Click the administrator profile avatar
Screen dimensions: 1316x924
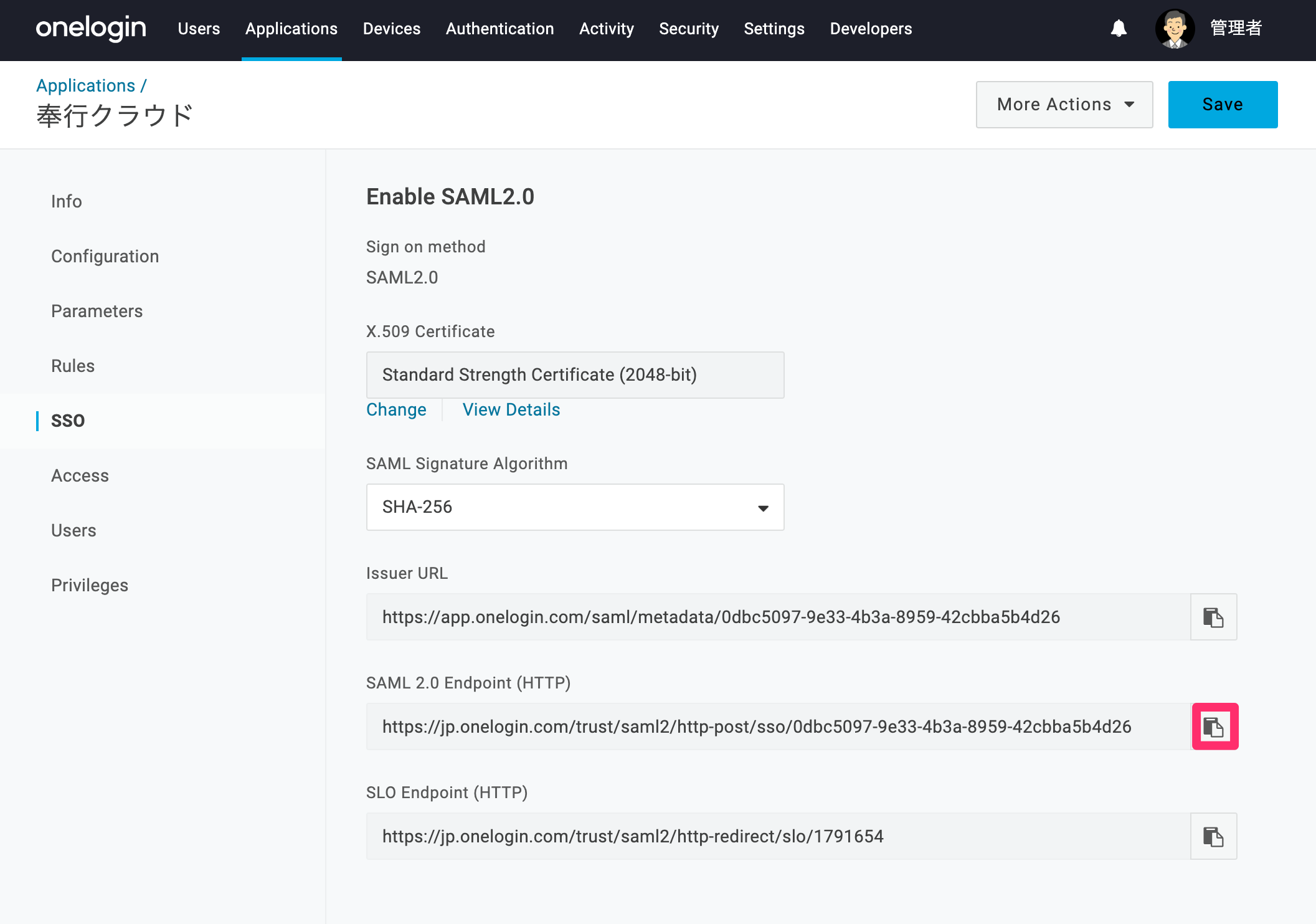click(1175, 29)
